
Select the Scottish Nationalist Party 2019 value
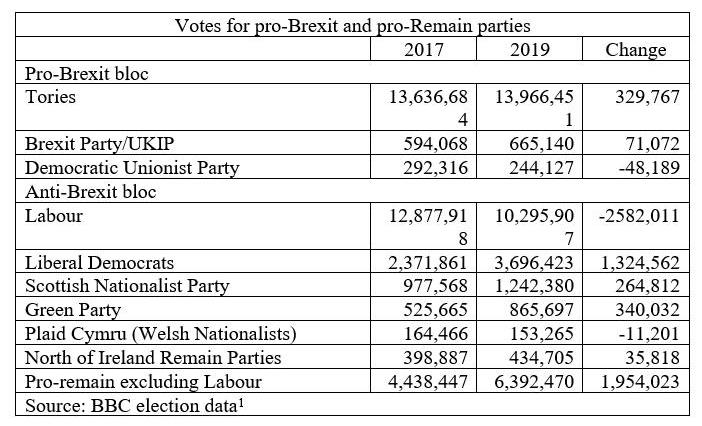pos(534,286)
